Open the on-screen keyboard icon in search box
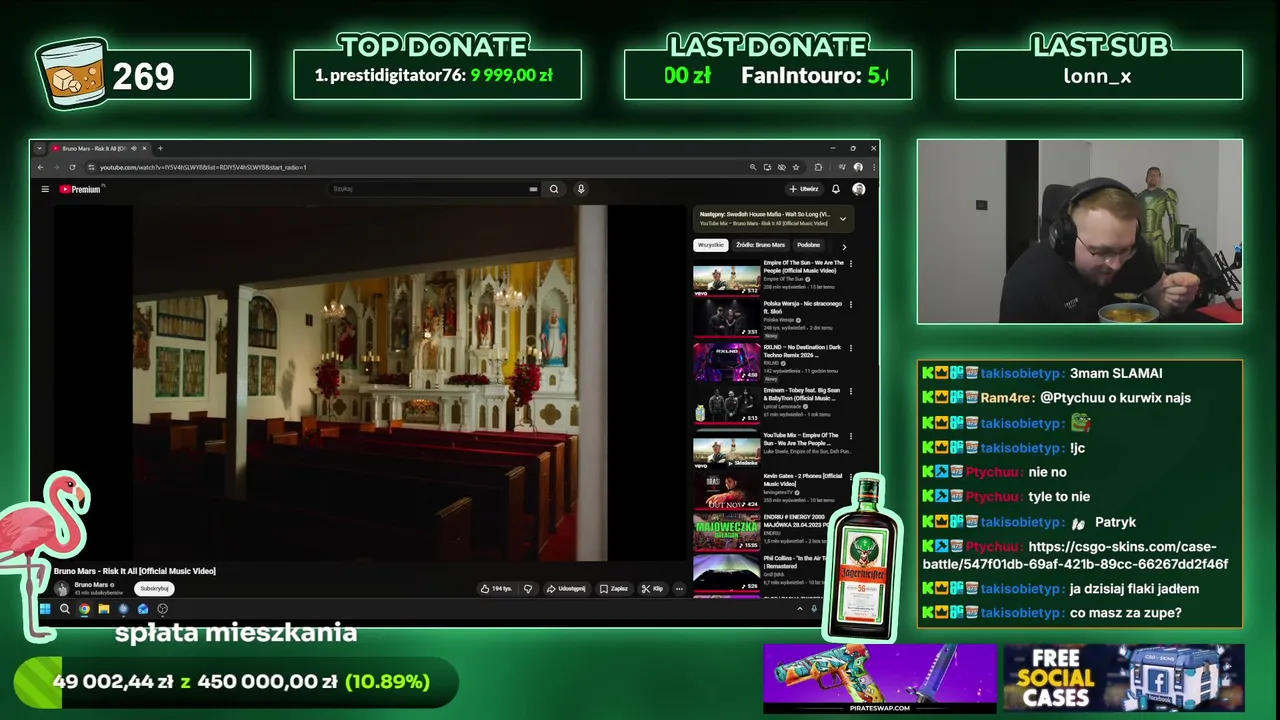The width and height of the screenshot is (1280, 720). (533, 189)
